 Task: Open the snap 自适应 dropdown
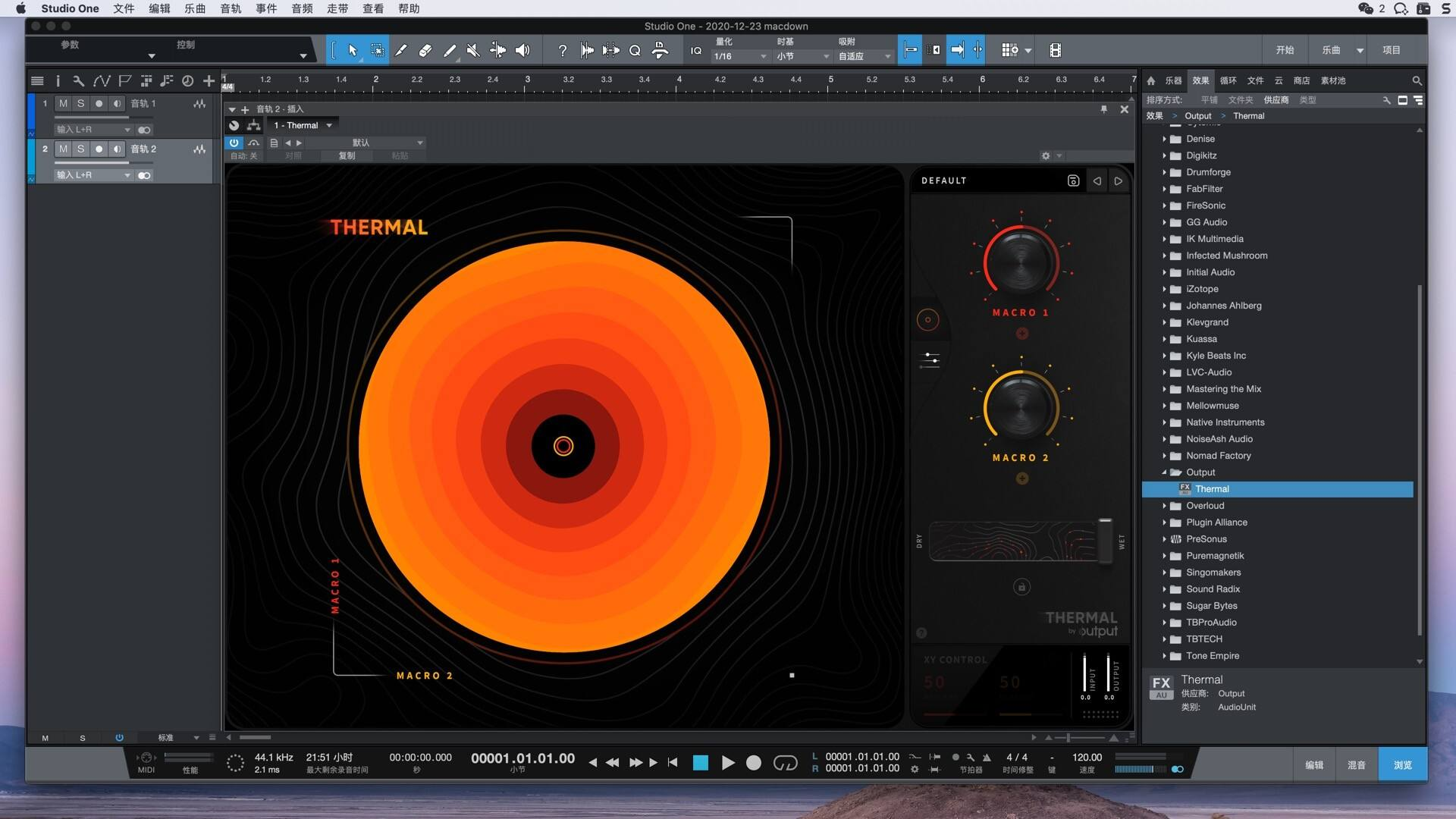click(x=864, y=56)
